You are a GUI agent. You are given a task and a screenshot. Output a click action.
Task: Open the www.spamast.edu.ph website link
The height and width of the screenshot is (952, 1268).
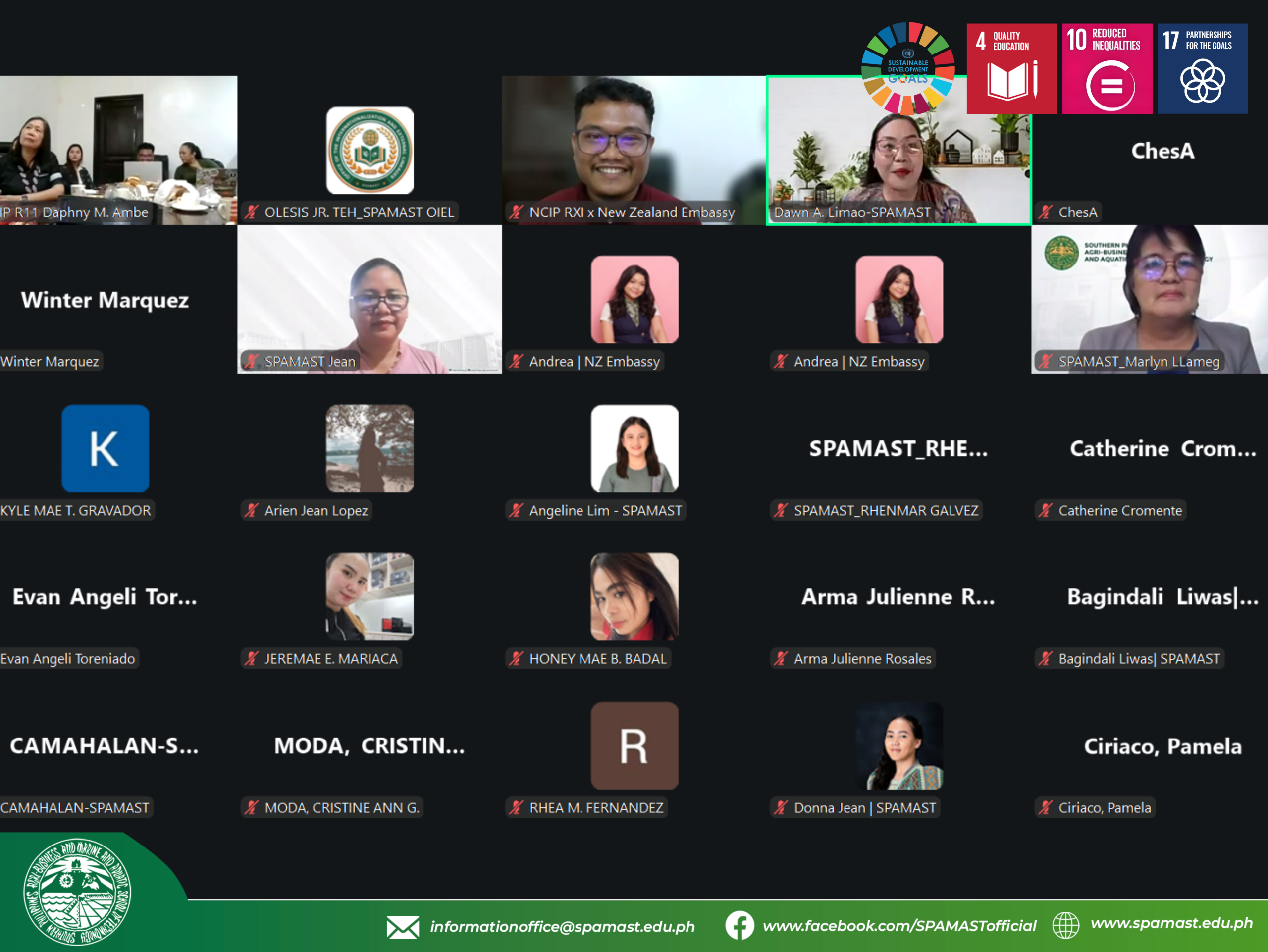click(x=1171, y=923)
